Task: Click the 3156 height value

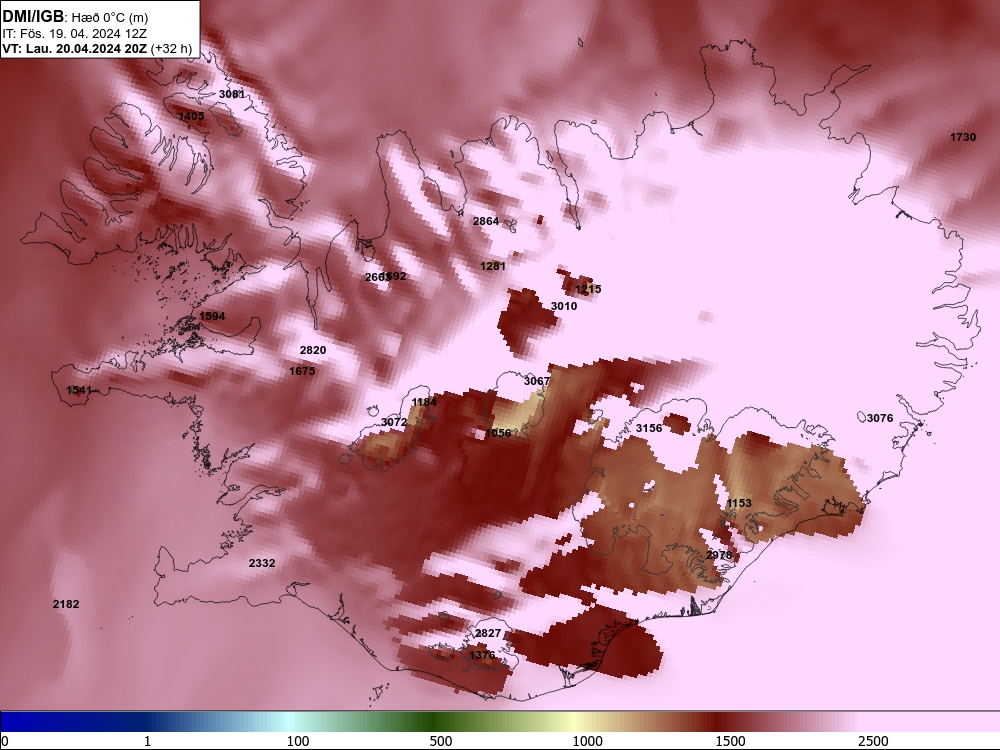Action: coord(649,429)
